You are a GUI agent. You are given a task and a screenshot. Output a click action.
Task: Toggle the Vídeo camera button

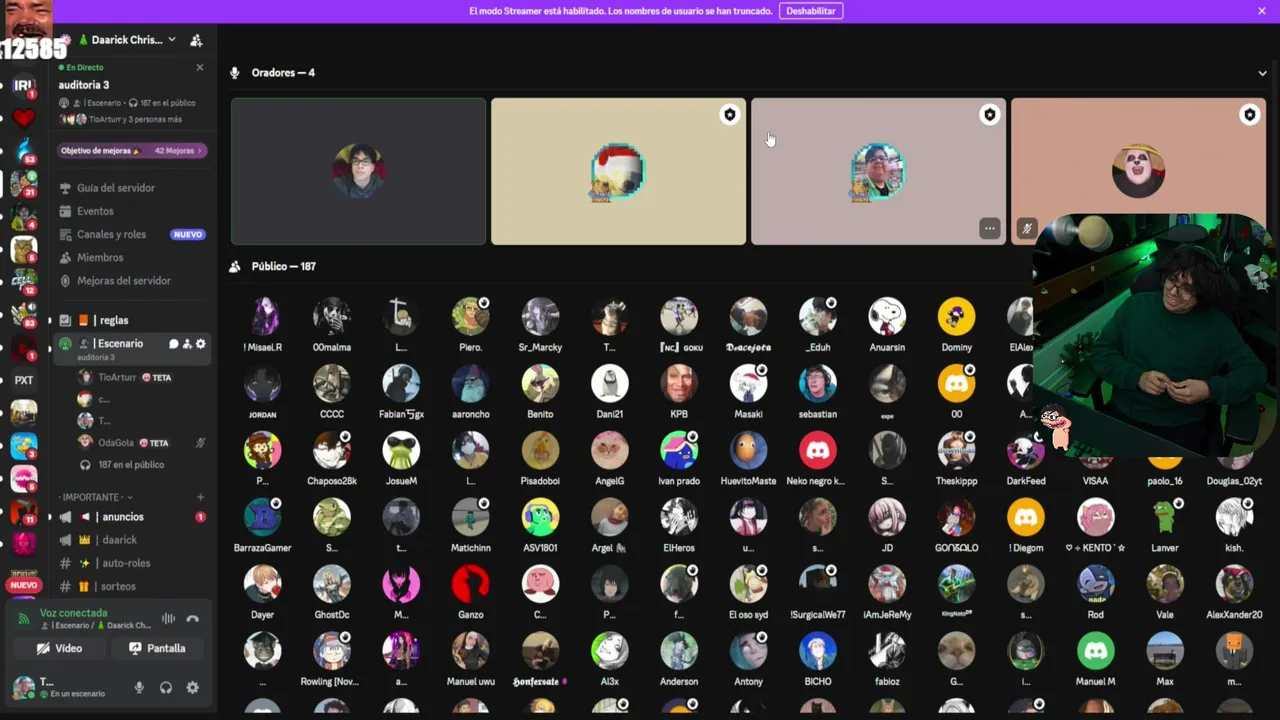tap(59, 648)
